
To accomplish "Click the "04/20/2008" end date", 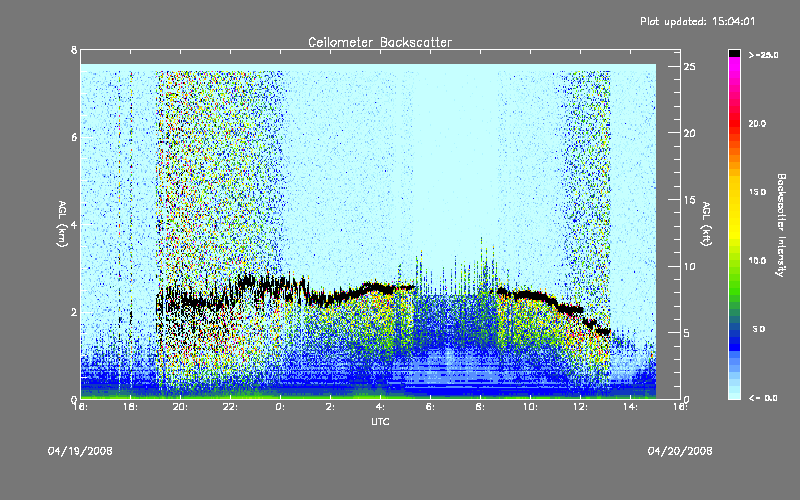I will (x=680, y=451).
